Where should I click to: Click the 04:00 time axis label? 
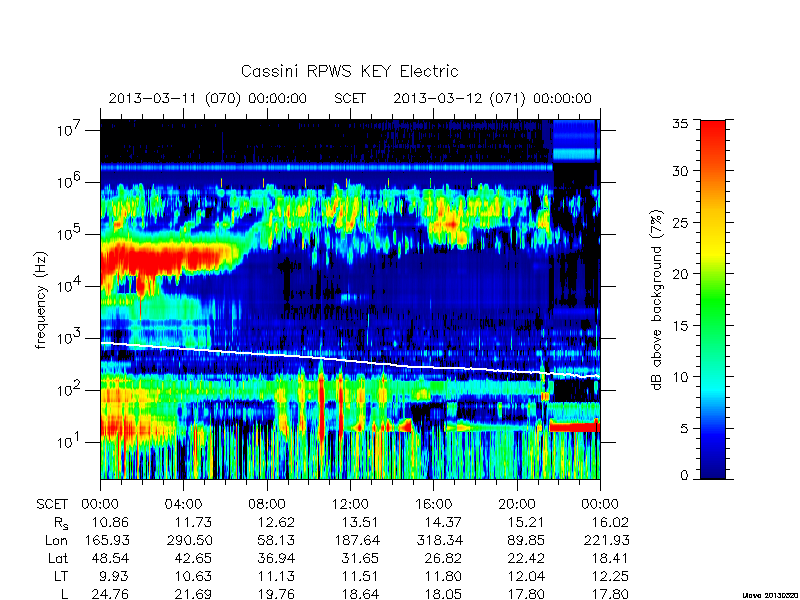(183, 505)
